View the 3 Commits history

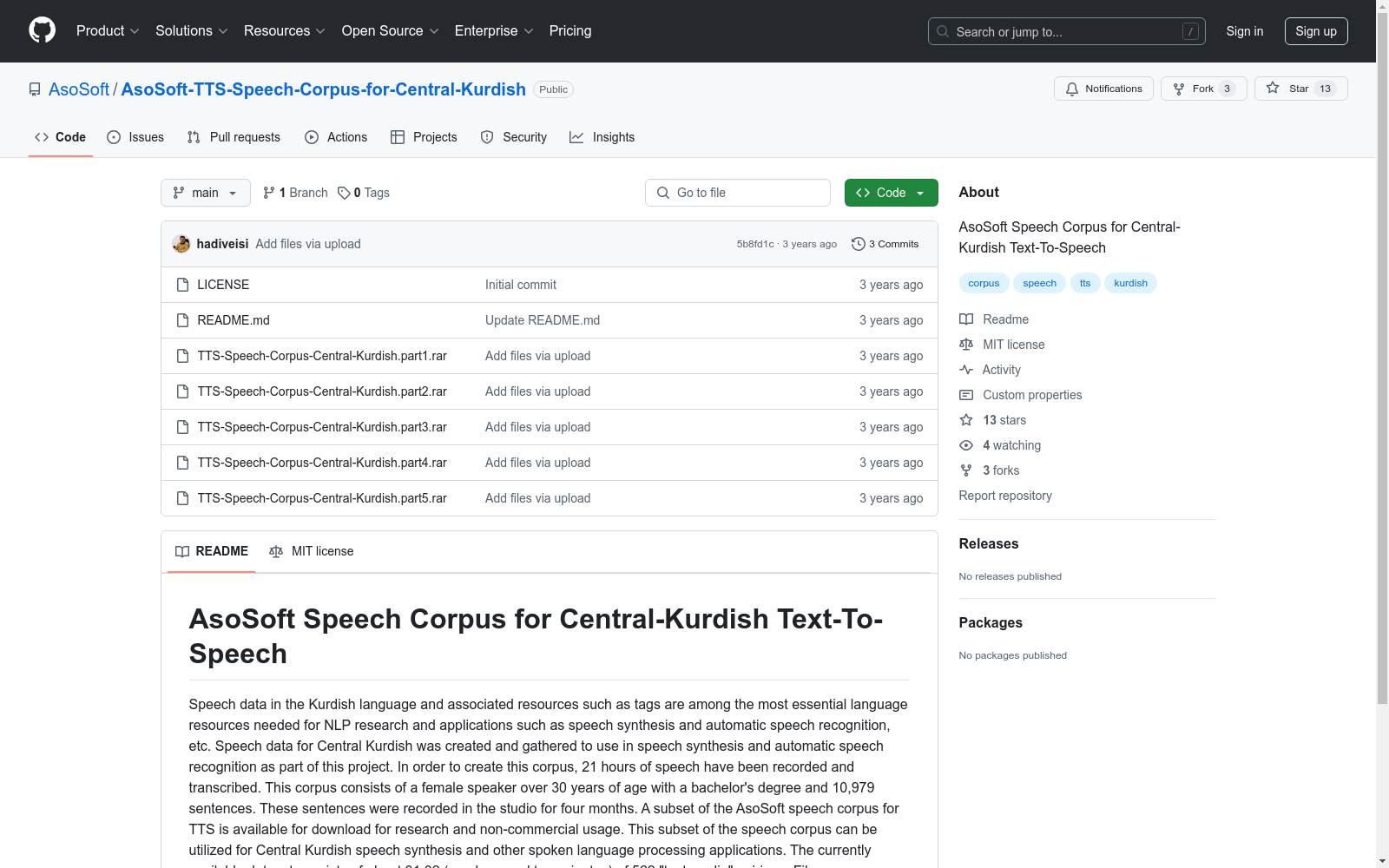click(x=885, y=244)
